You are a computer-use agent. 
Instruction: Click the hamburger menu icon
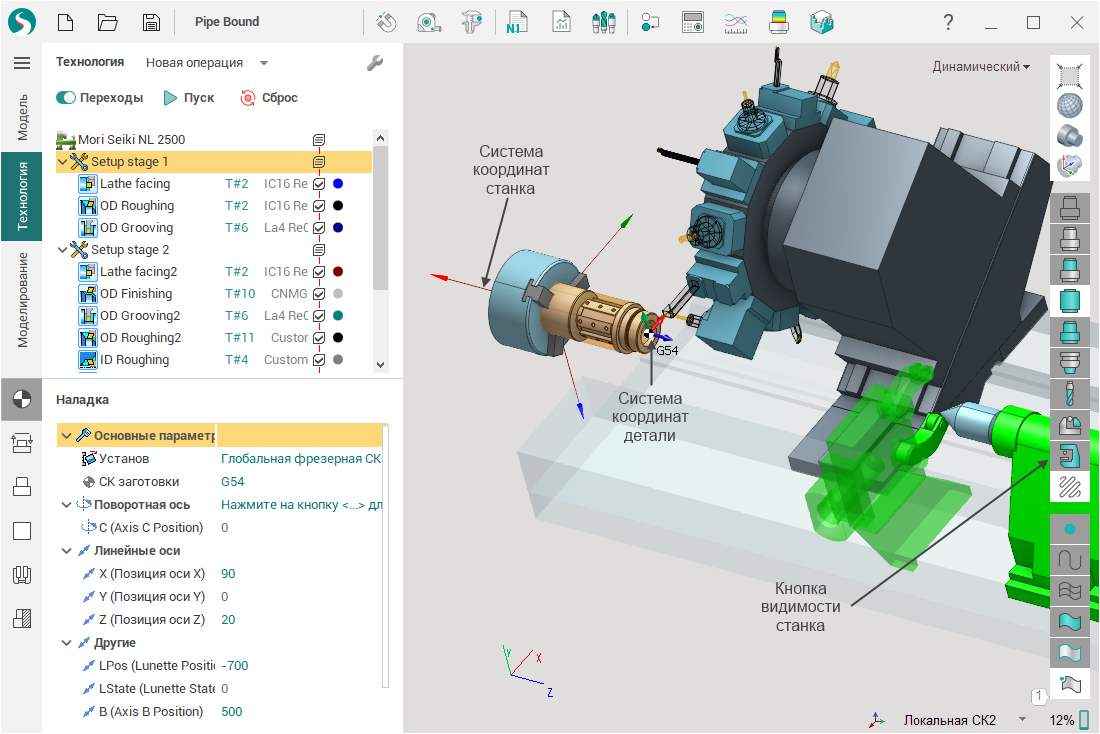pos(21,63)
